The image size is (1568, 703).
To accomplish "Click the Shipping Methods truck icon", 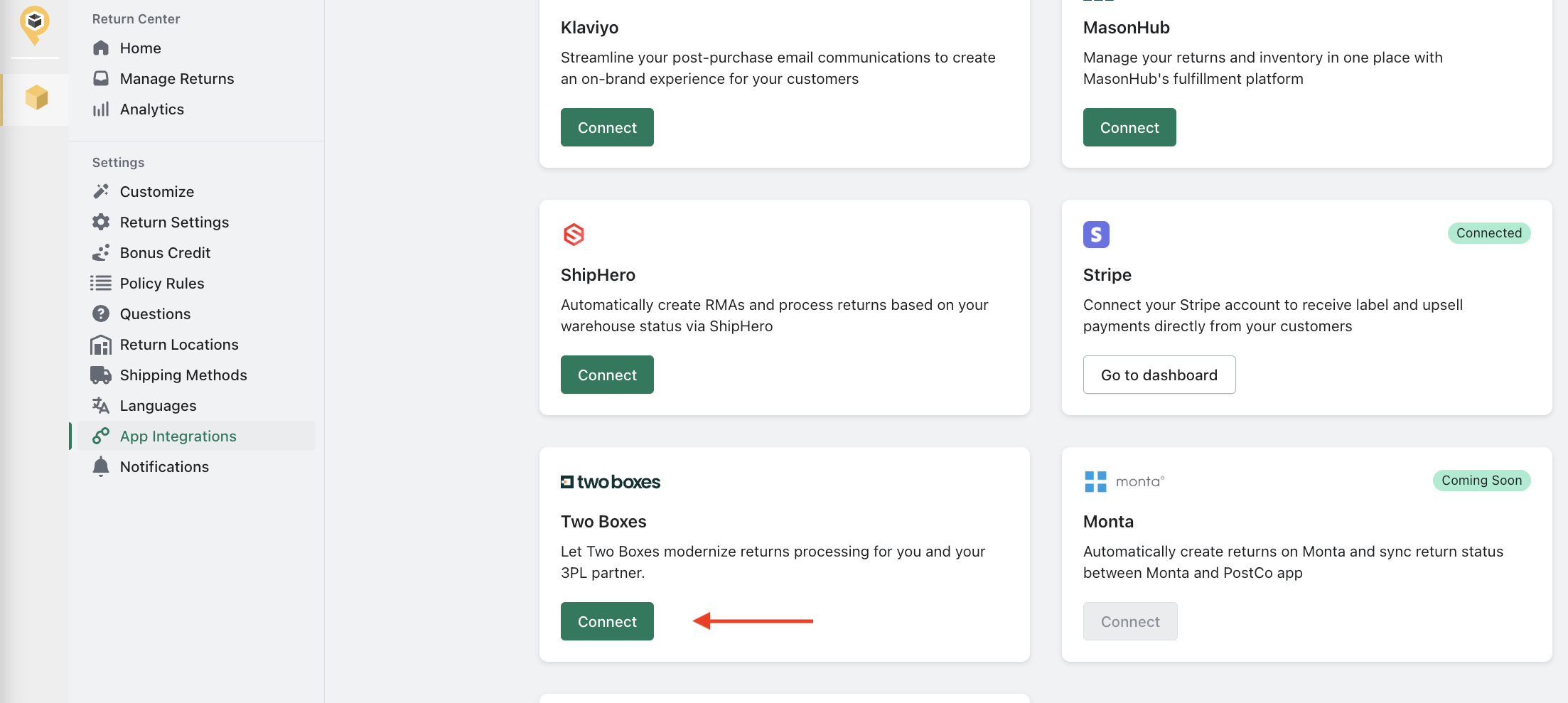I will click(101, 375).
